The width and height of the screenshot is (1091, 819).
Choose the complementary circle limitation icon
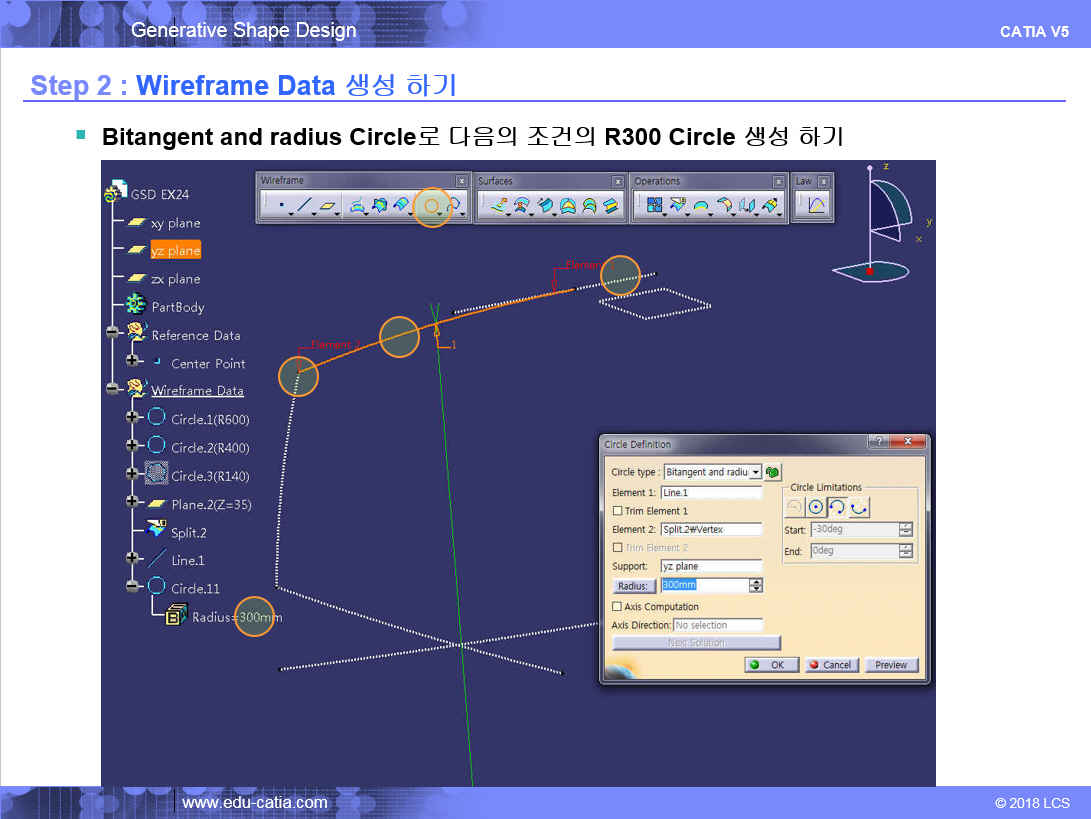[x=859, y=508]
